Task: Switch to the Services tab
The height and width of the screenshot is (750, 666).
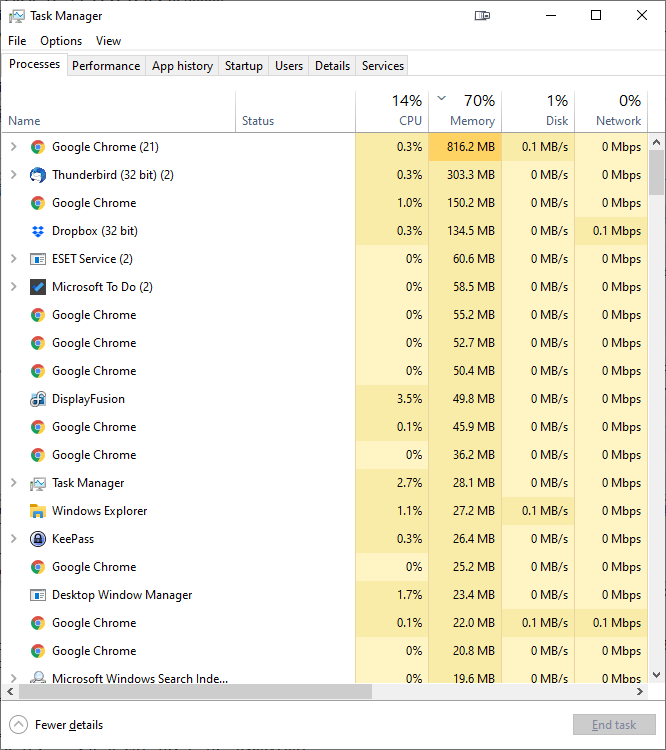Action: point(382,66)
